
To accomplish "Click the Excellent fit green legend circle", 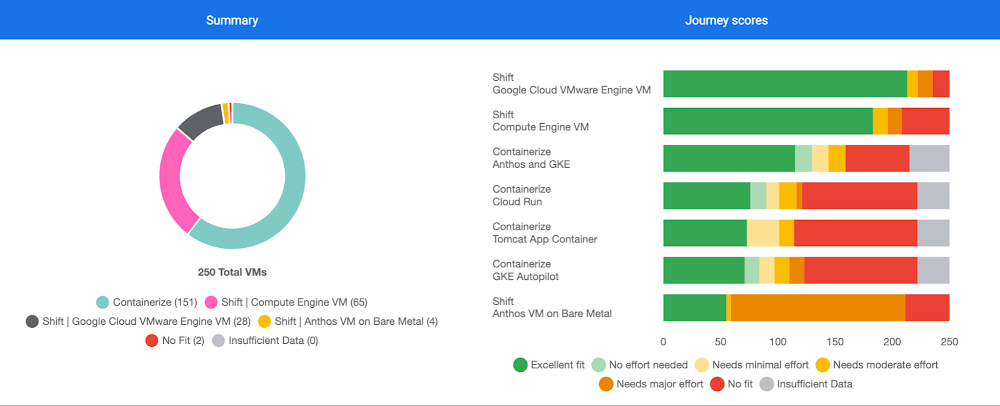I will [x=520, y=365].
